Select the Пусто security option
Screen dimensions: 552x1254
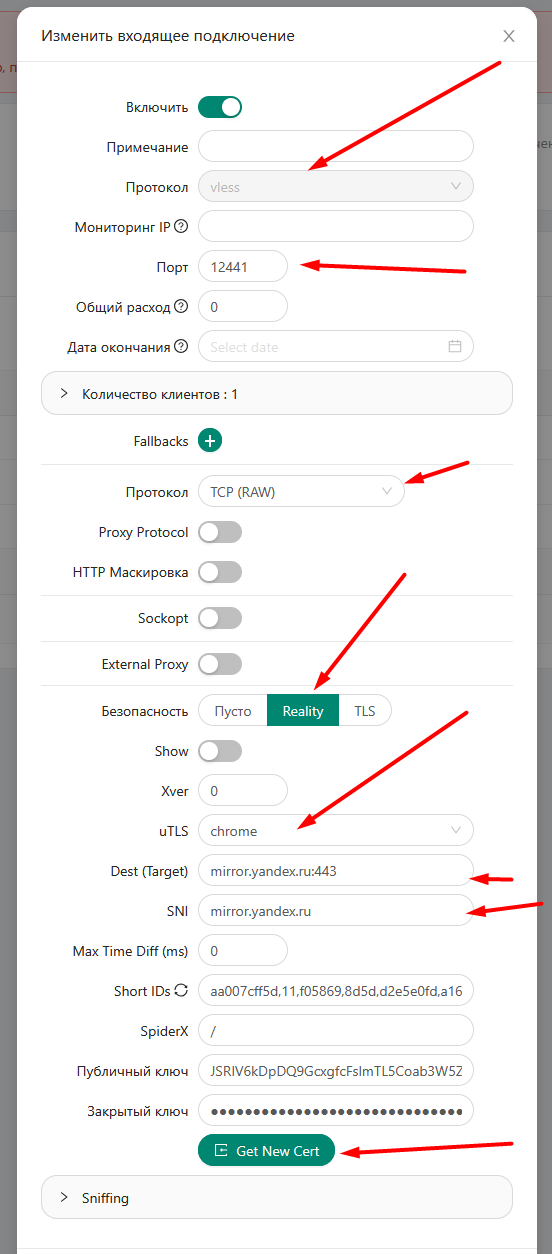(233, 711)
